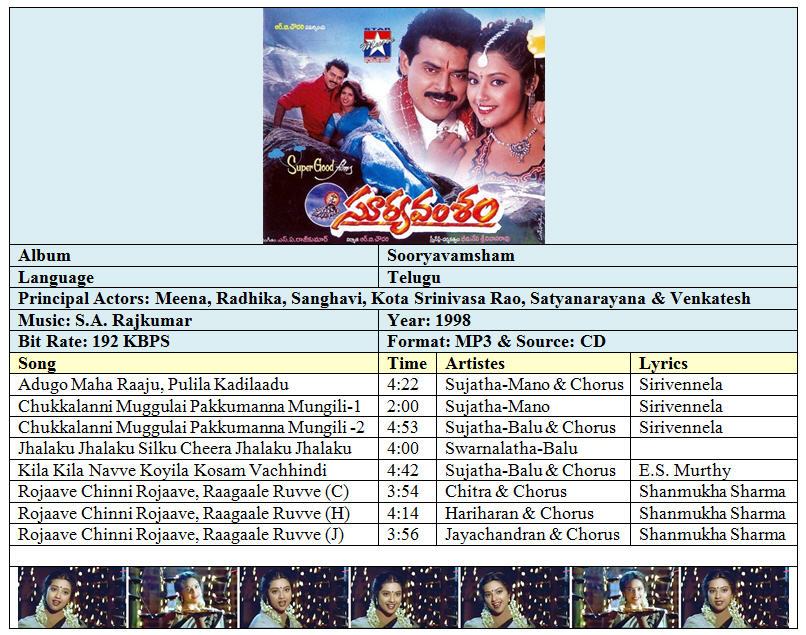Click the duration "4:14"
The width and height of the screenshot is (806, 635).
point(402,513)
